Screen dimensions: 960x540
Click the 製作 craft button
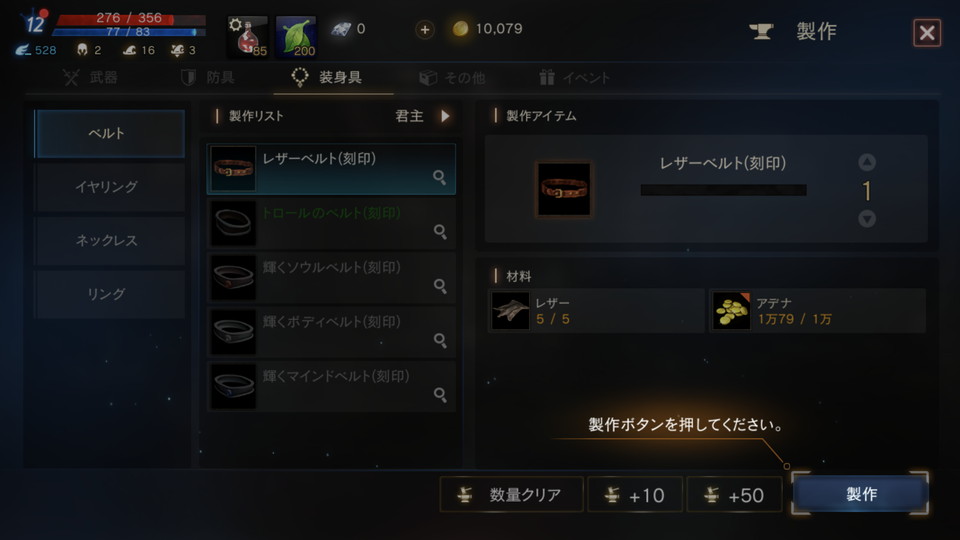[x=860, y=494]
